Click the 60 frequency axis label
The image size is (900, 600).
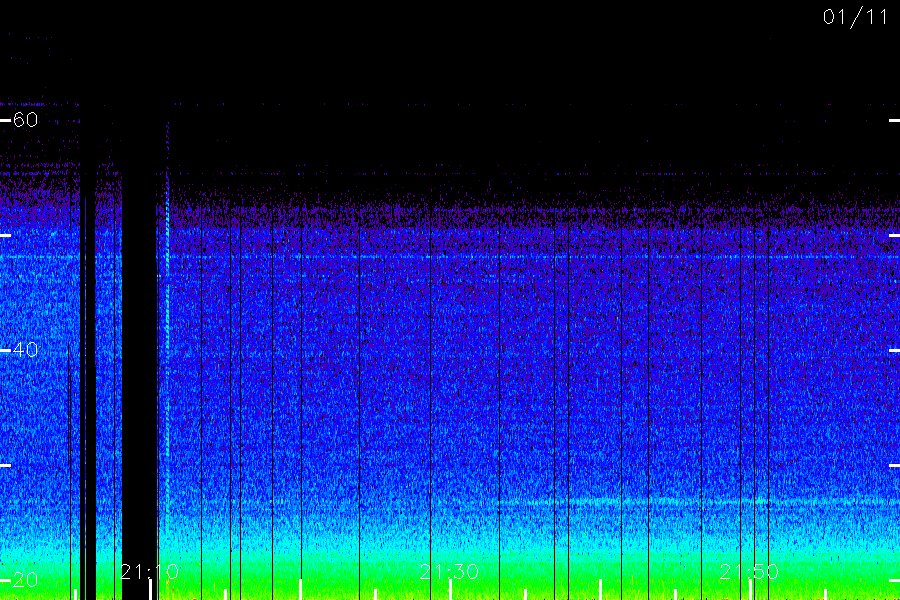(25, 120)
